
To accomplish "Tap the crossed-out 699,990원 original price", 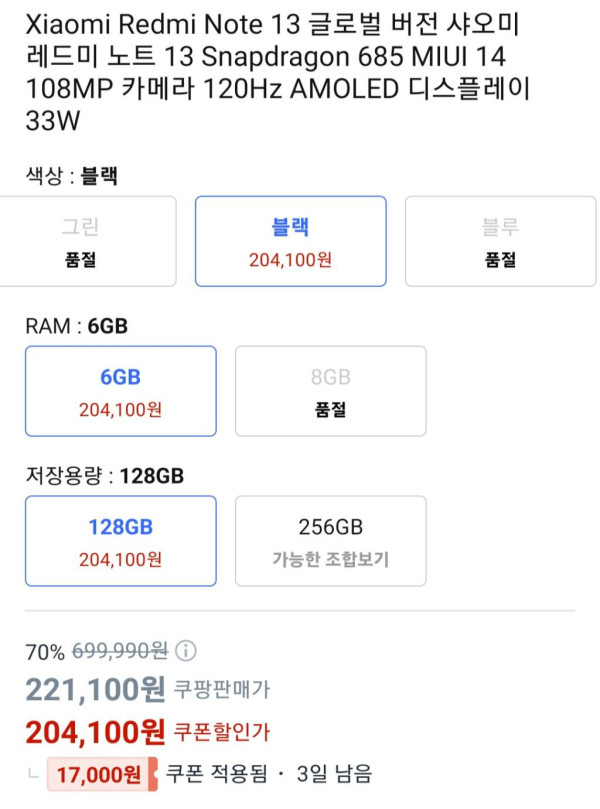I will click(119, 651).
